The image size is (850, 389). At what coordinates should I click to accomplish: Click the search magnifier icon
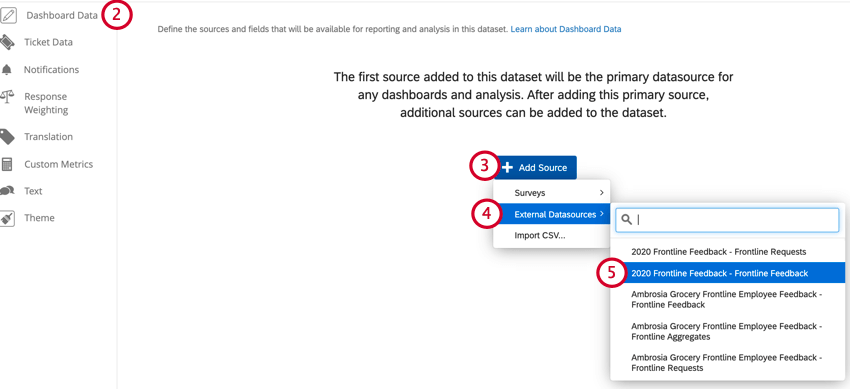coord(627,219)
